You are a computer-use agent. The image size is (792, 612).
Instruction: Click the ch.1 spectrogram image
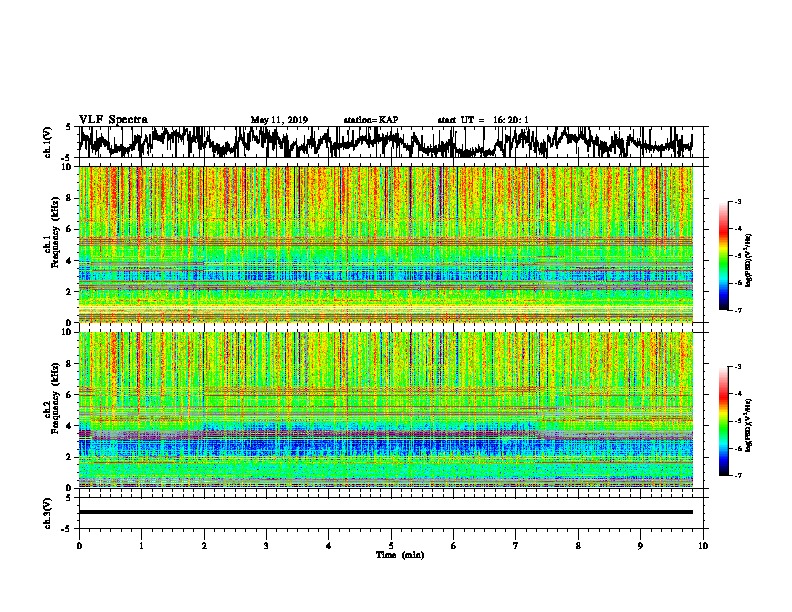[x=386, y=244]
